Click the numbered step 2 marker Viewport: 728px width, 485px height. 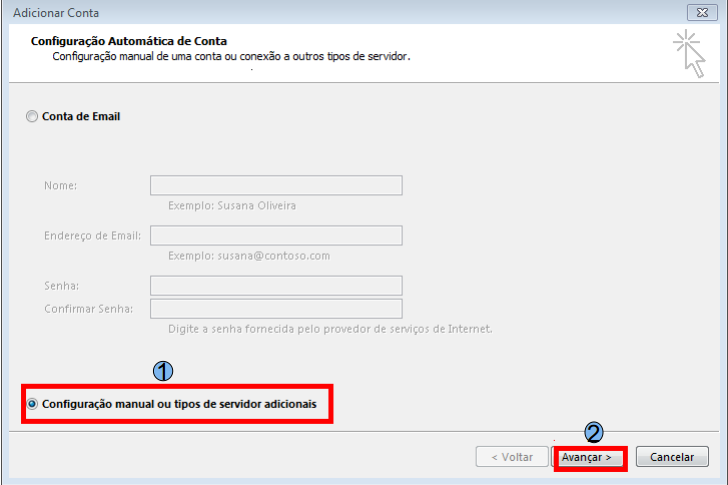click(x=593, y=432)
